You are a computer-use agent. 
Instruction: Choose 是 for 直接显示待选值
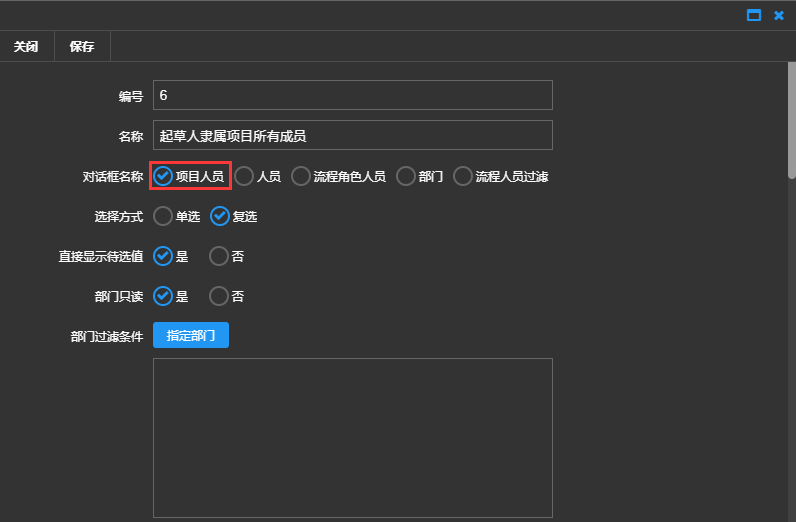click(x=163, y=257)
